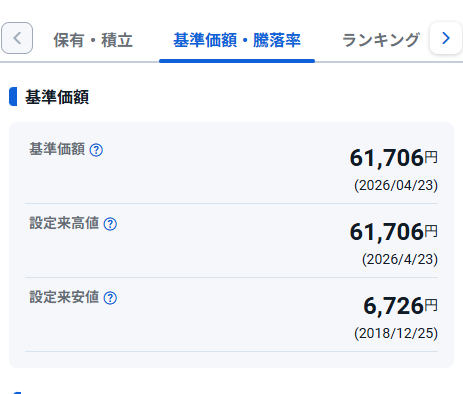Viewport: 463px width, 394px height.
Task: Click the date (2018/12/25)
Action: click(x=396, y=333)
